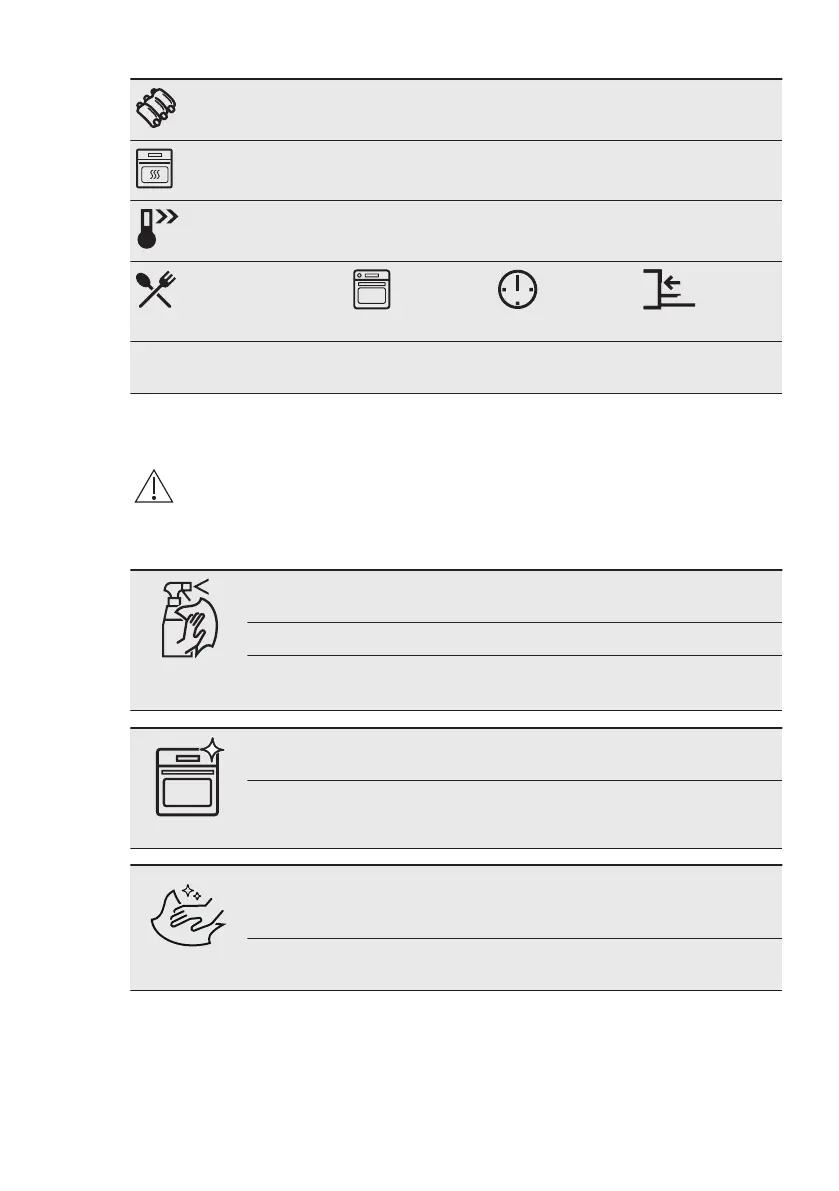Click the top blank row beside the spray bottle
Screen dimensions: 839x1191
point(514,597)
